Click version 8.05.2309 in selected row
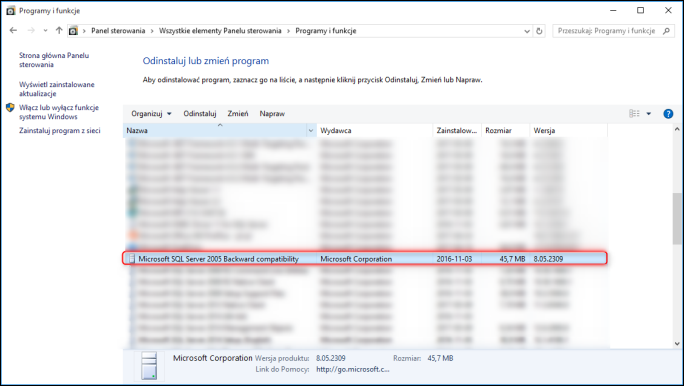684x386 pixels. [548, 259]
